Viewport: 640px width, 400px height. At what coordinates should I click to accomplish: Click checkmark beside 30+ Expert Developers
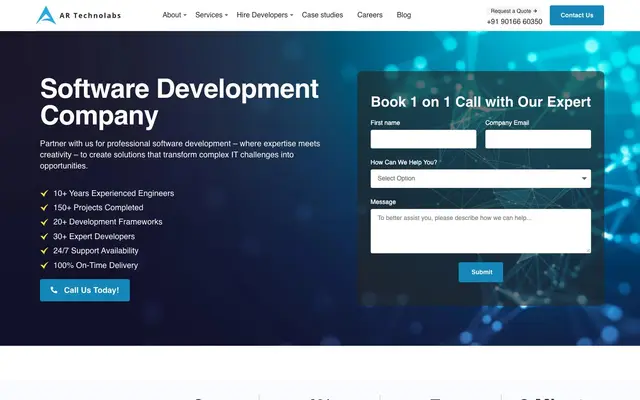coord(44,236)
